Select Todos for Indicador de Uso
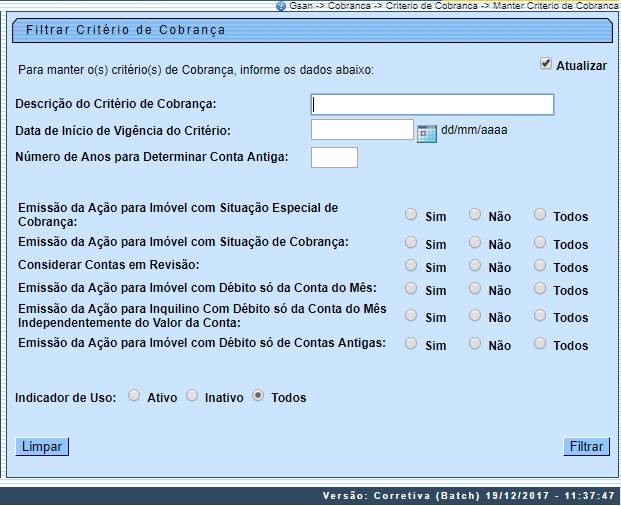621x506 pixels. [259, 396]
